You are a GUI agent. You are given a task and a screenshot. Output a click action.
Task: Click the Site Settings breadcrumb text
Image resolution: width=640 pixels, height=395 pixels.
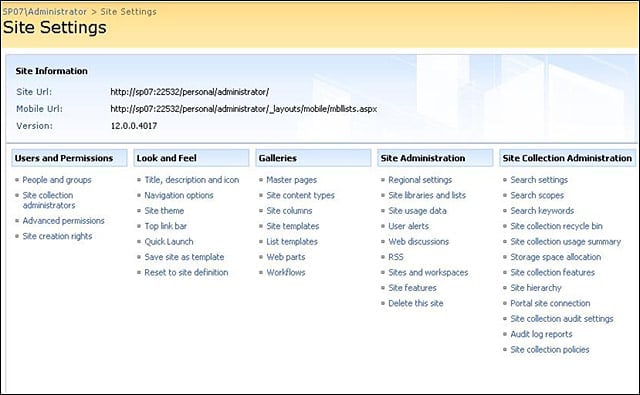click(x=129, y=12)
